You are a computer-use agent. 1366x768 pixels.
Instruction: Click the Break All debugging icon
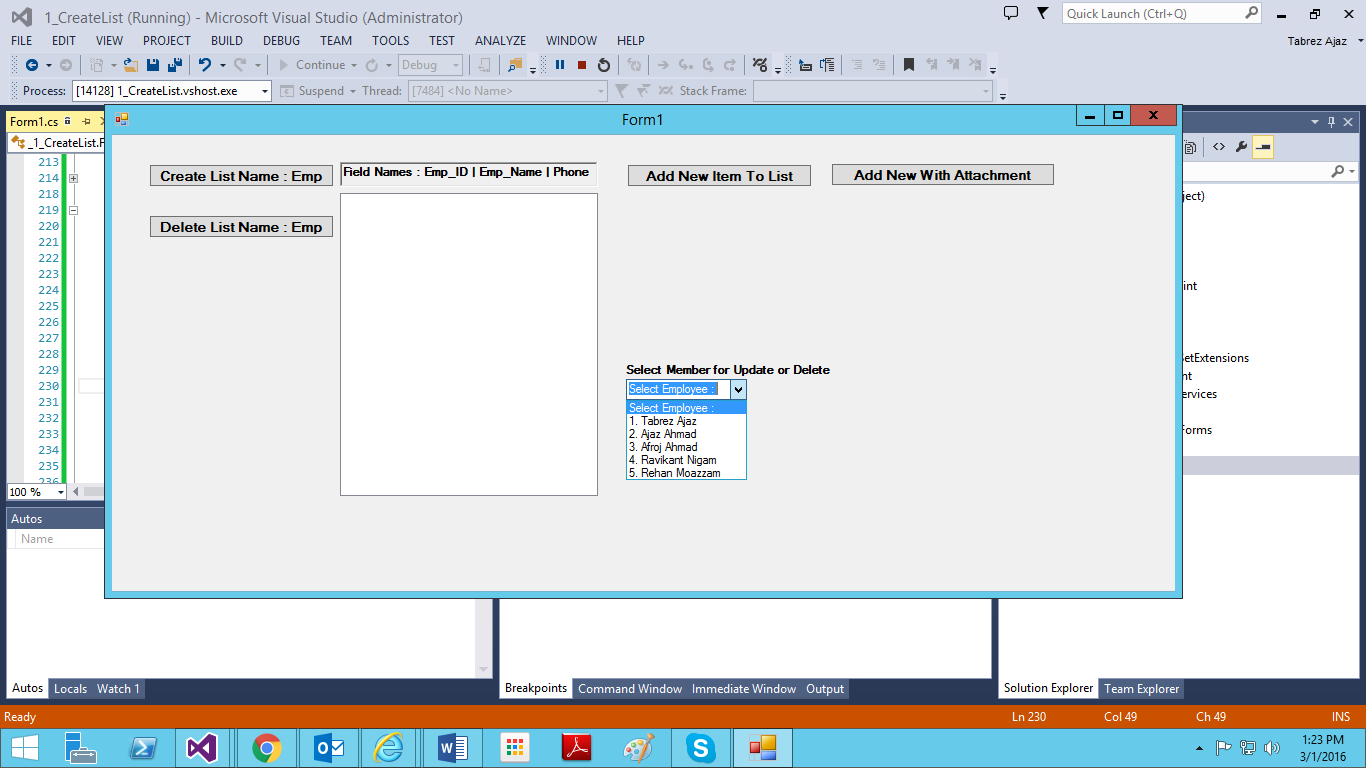[560, 65]
